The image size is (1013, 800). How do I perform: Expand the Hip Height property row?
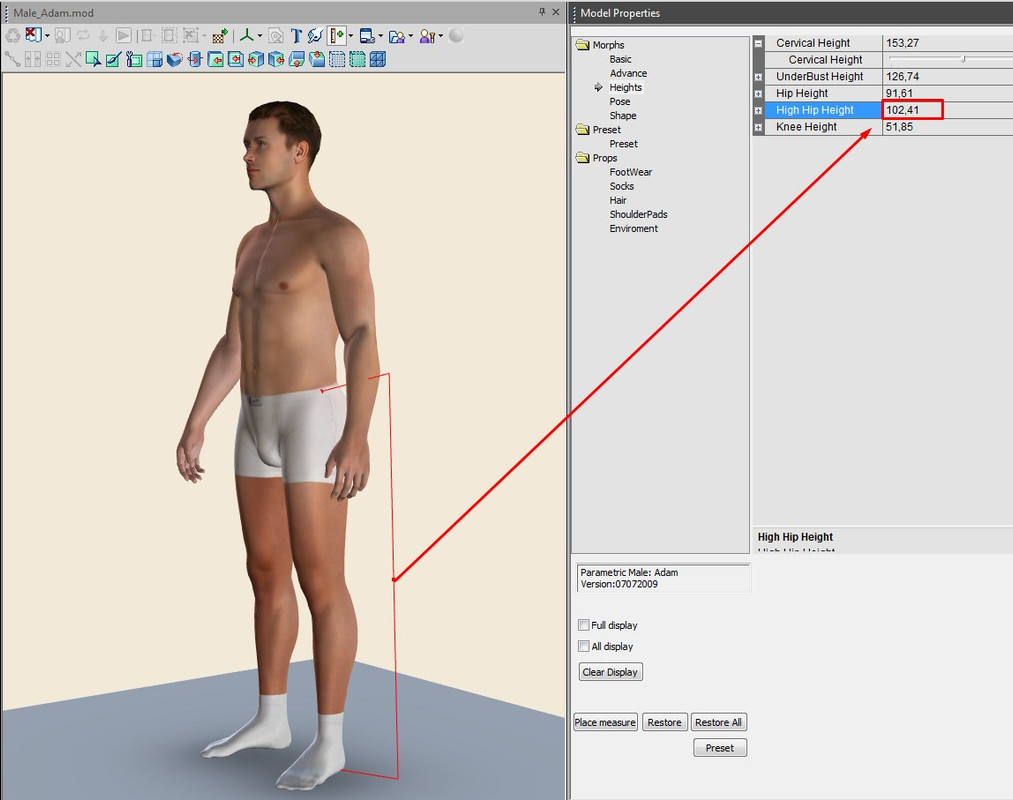[758, 94]
